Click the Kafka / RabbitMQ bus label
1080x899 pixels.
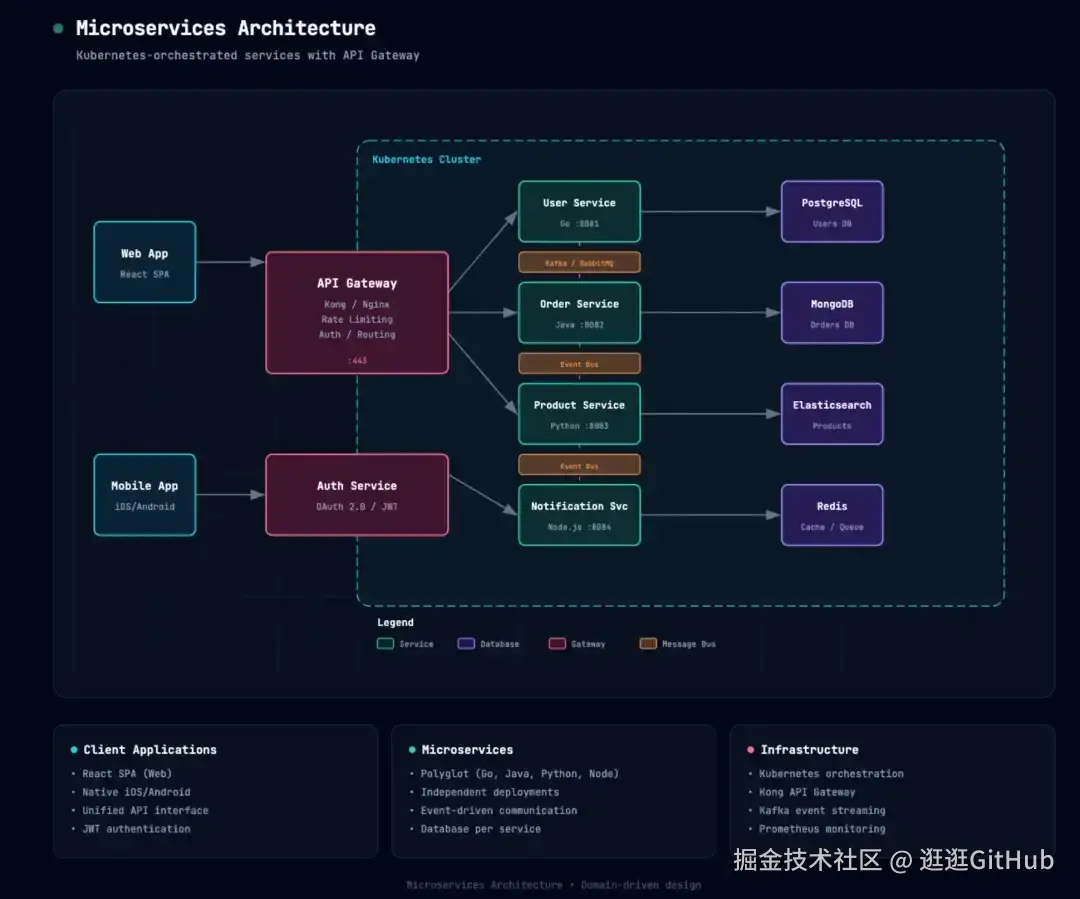579,263
